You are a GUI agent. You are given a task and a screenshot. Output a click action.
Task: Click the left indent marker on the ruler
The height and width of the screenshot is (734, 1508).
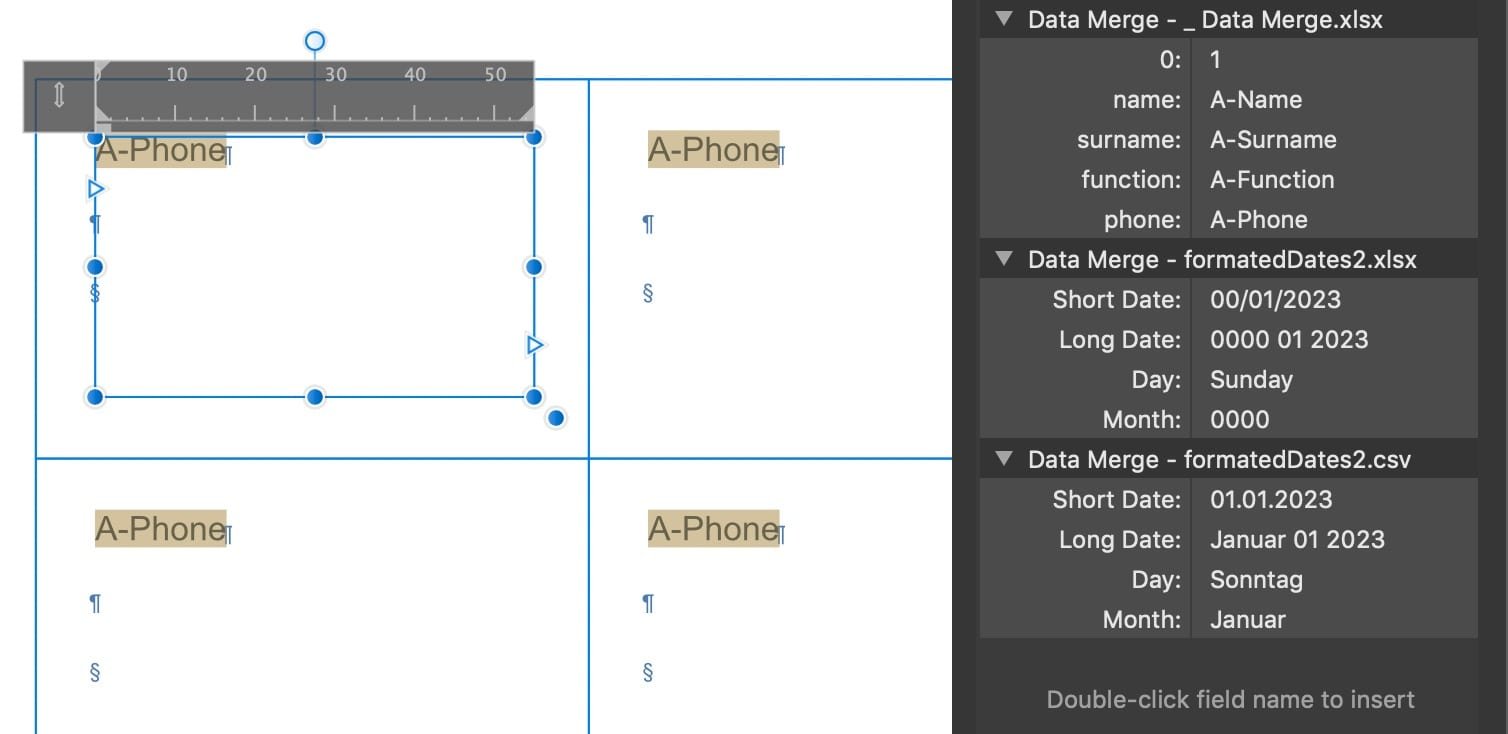coord(99,113)
